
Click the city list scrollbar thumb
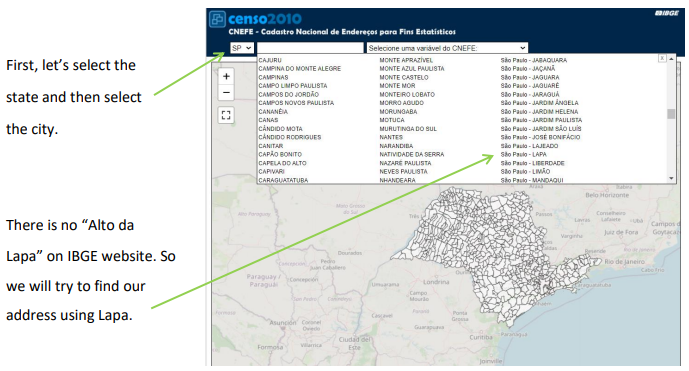click(671, 114)
